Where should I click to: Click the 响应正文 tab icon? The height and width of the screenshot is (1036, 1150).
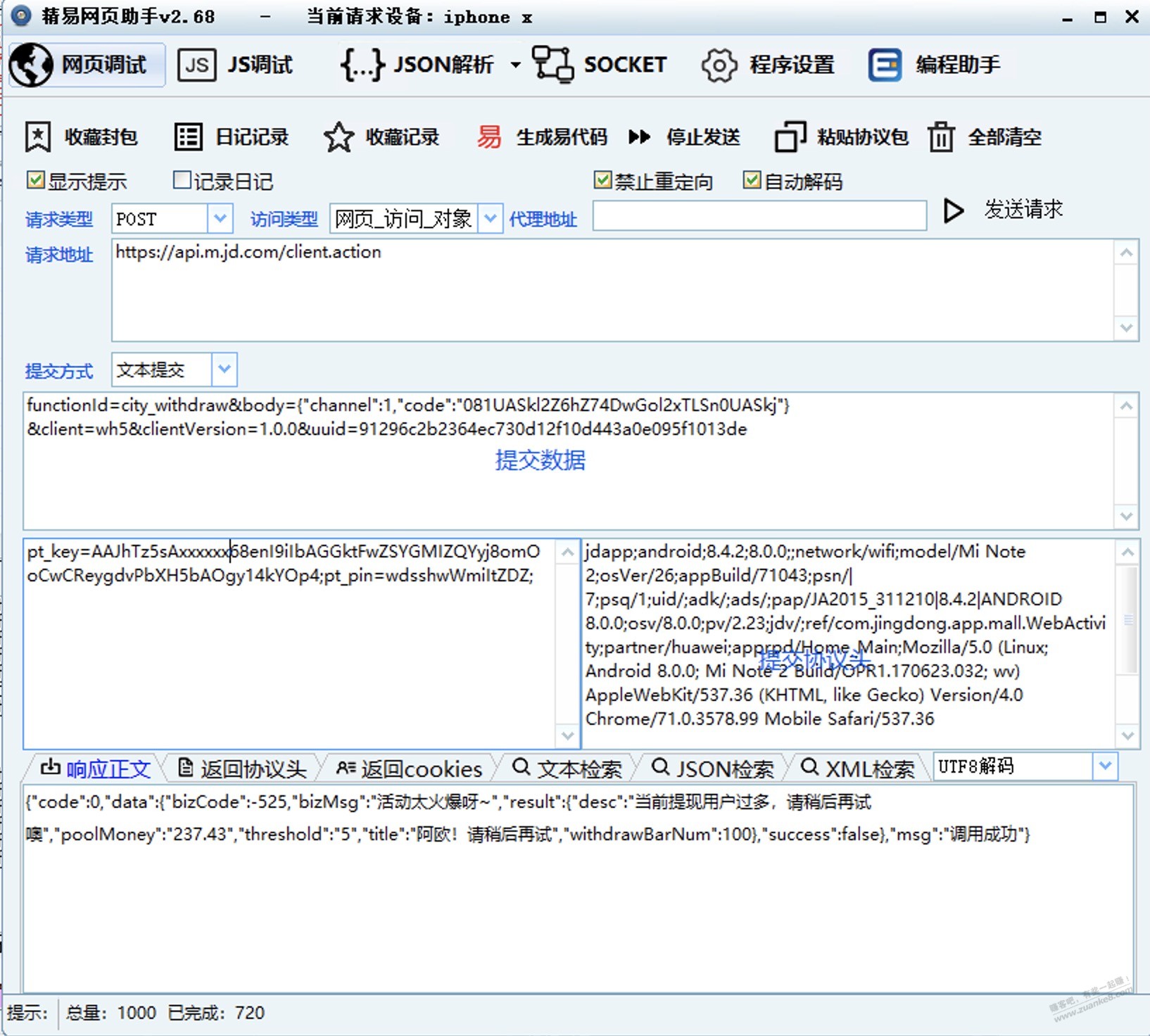(50, 768)
